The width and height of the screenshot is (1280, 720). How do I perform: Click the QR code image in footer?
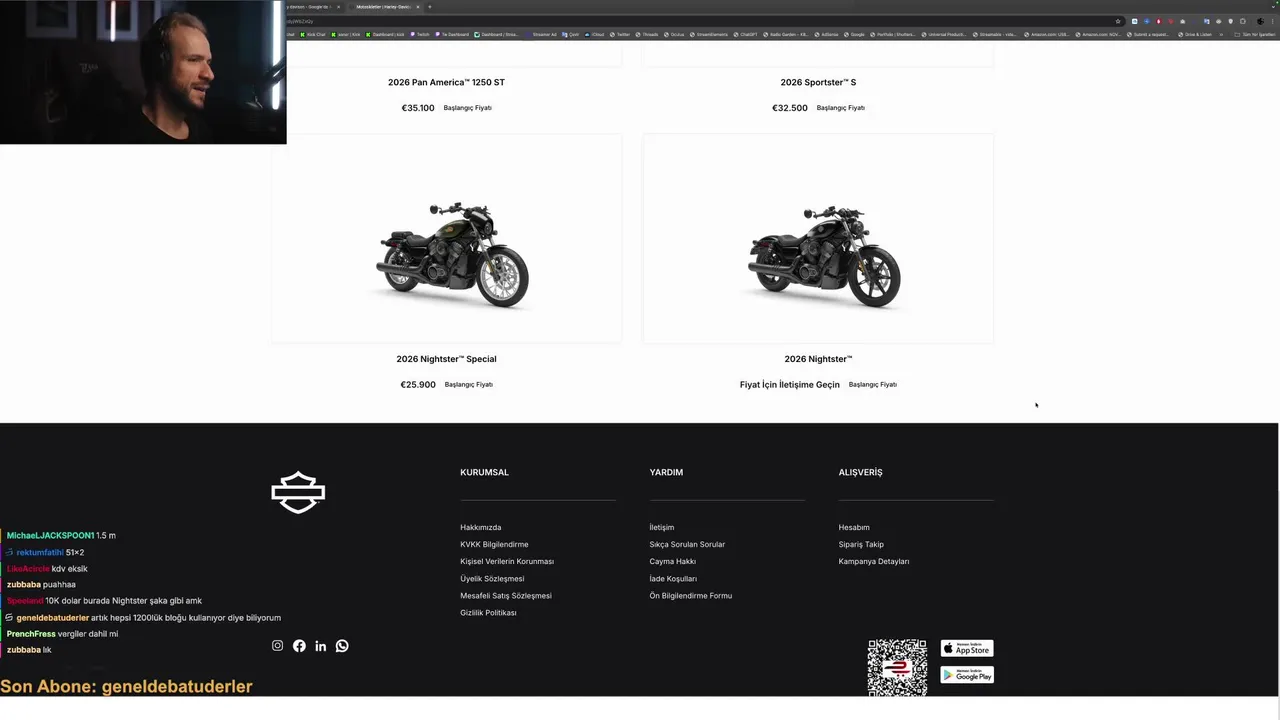(897, 667)
